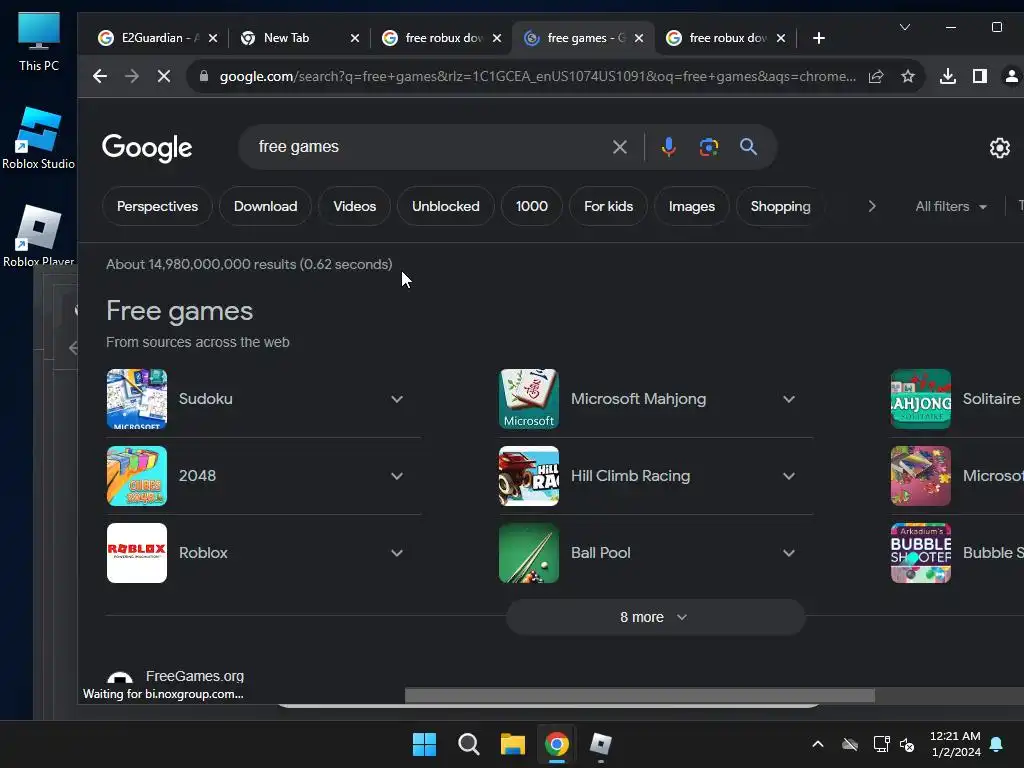Expand the 2048 game entry
Viewport: 1024px width, 768px height.
pos(396,476)
